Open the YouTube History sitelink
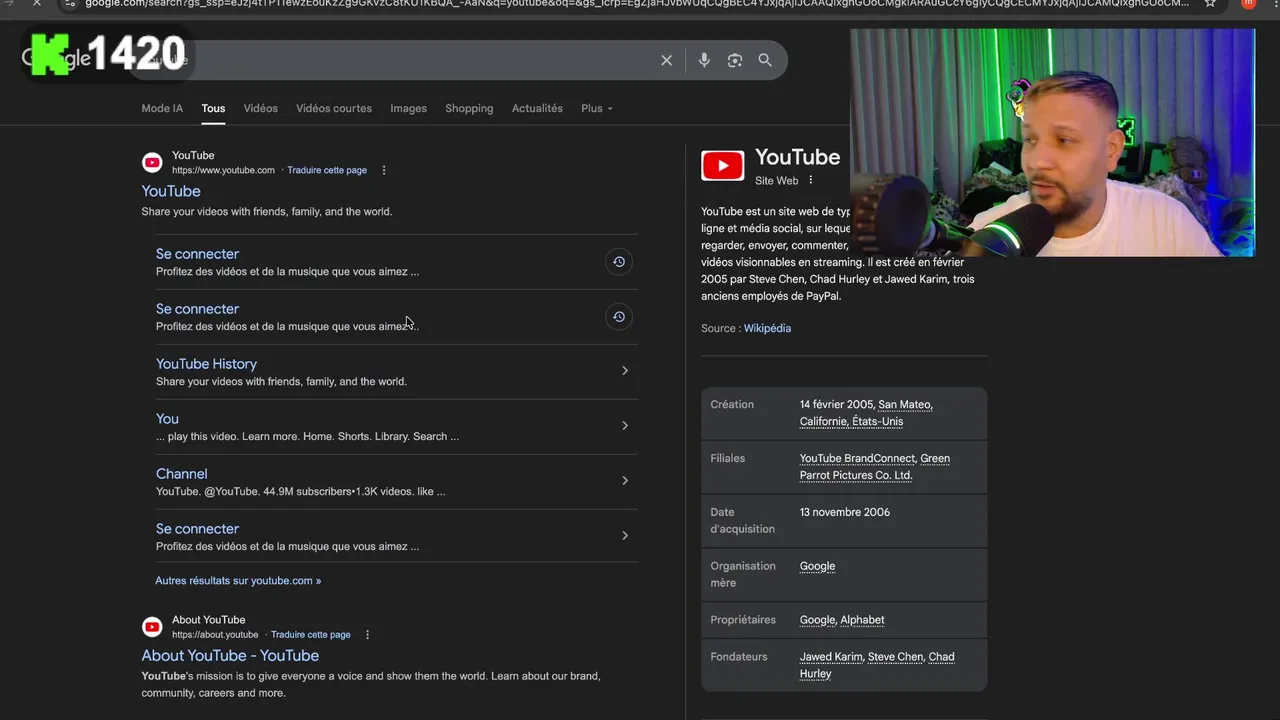The height and width of the screenshot is (720, 1280). pyautogui.click(x=206, y=364)
